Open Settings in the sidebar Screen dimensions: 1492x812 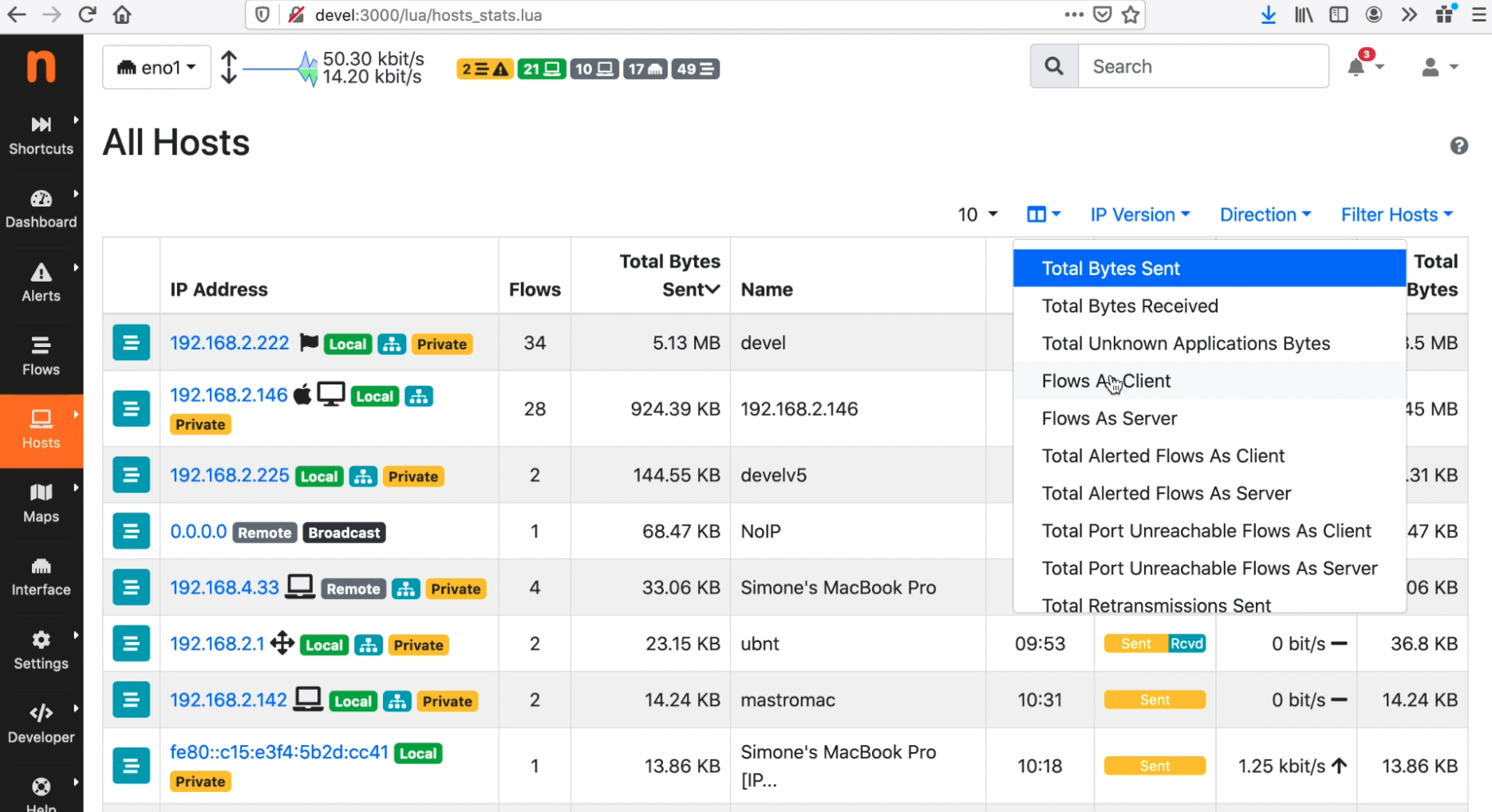tap(41, 650)
